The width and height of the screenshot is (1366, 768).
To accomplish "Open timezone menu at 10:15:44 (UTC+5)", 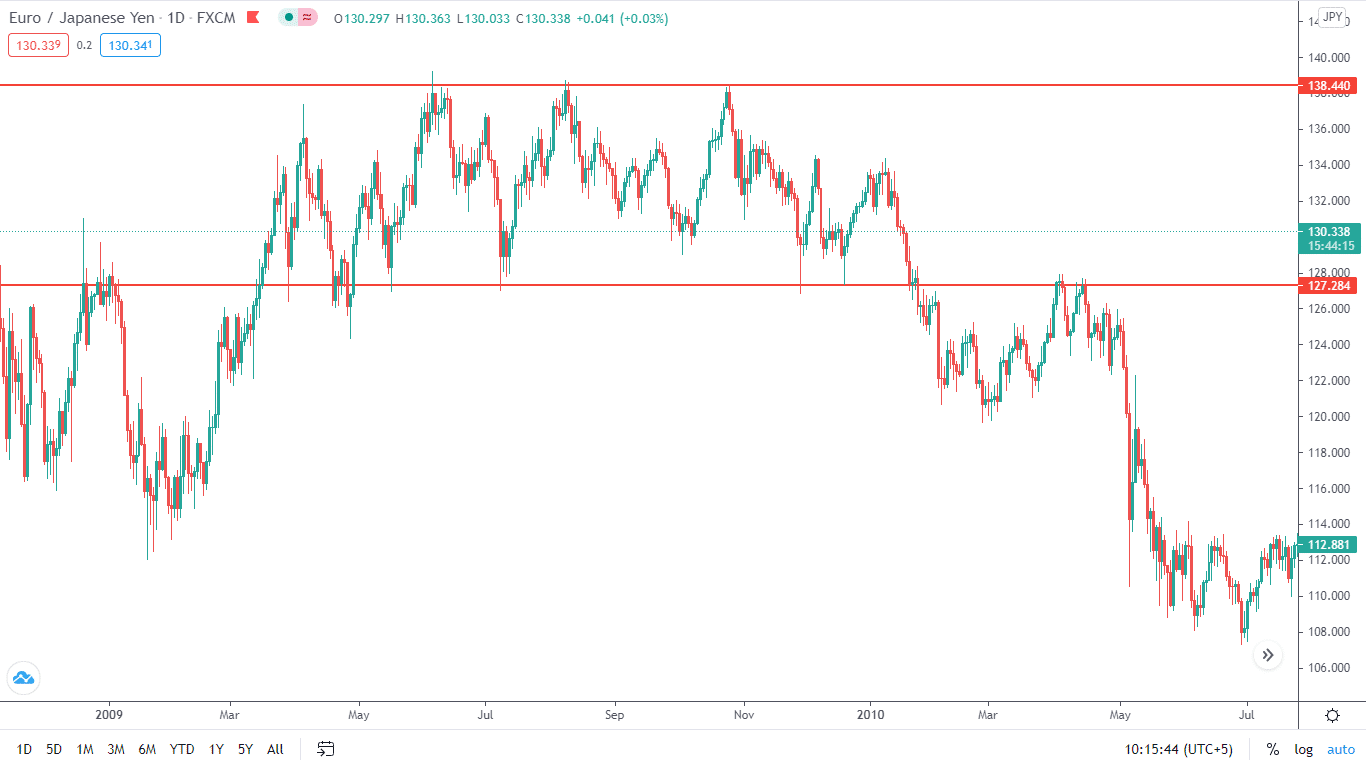I will click(x=1178, y=749).
